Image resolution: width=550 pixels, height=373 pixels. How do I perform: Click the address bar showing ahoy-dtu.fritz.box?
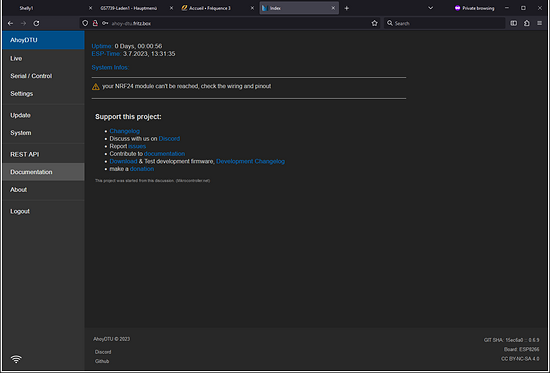tap(230, 23)
